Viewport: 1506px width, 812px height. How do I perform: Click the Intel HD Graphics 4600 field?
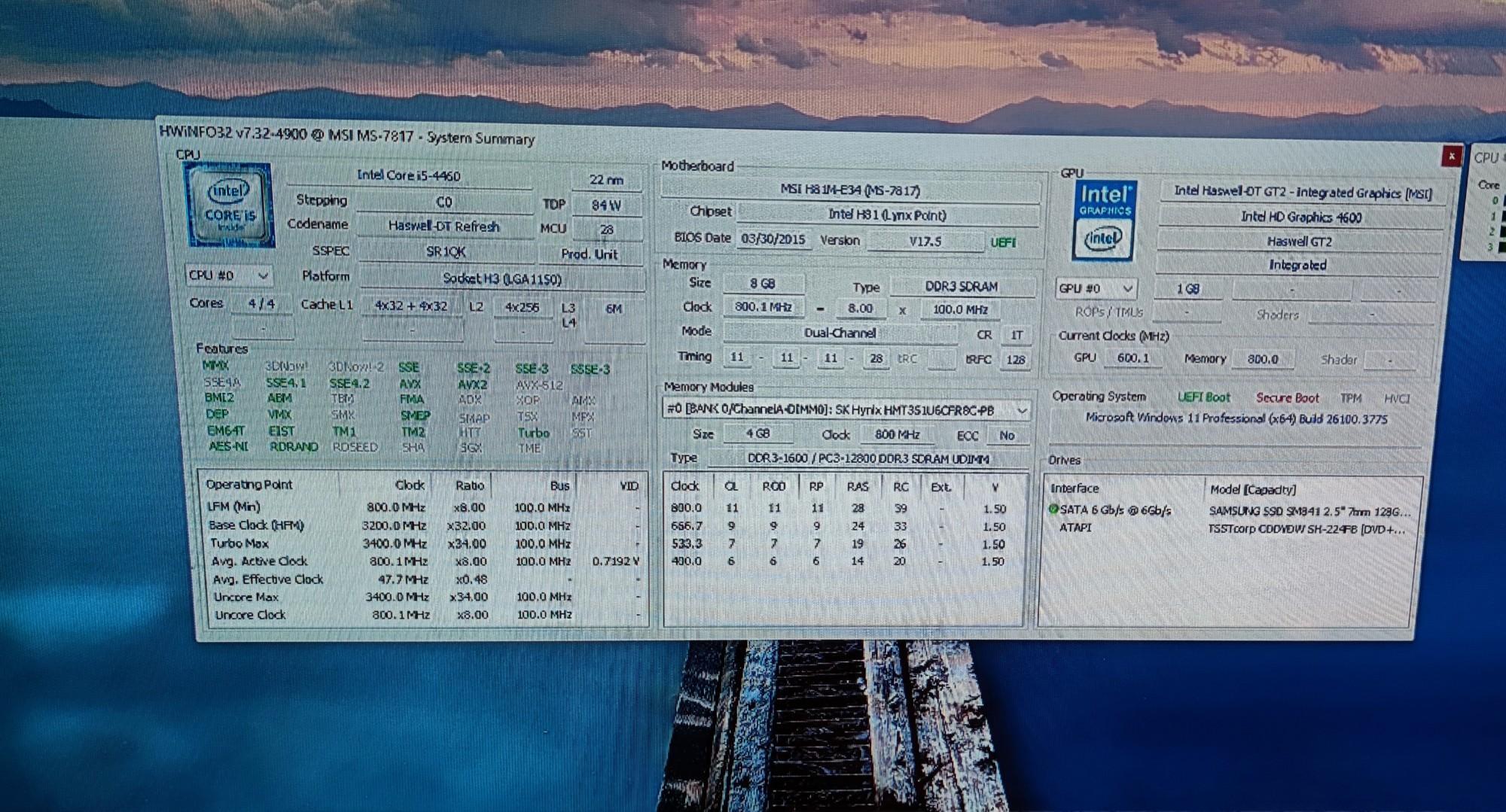(1301, 217)
